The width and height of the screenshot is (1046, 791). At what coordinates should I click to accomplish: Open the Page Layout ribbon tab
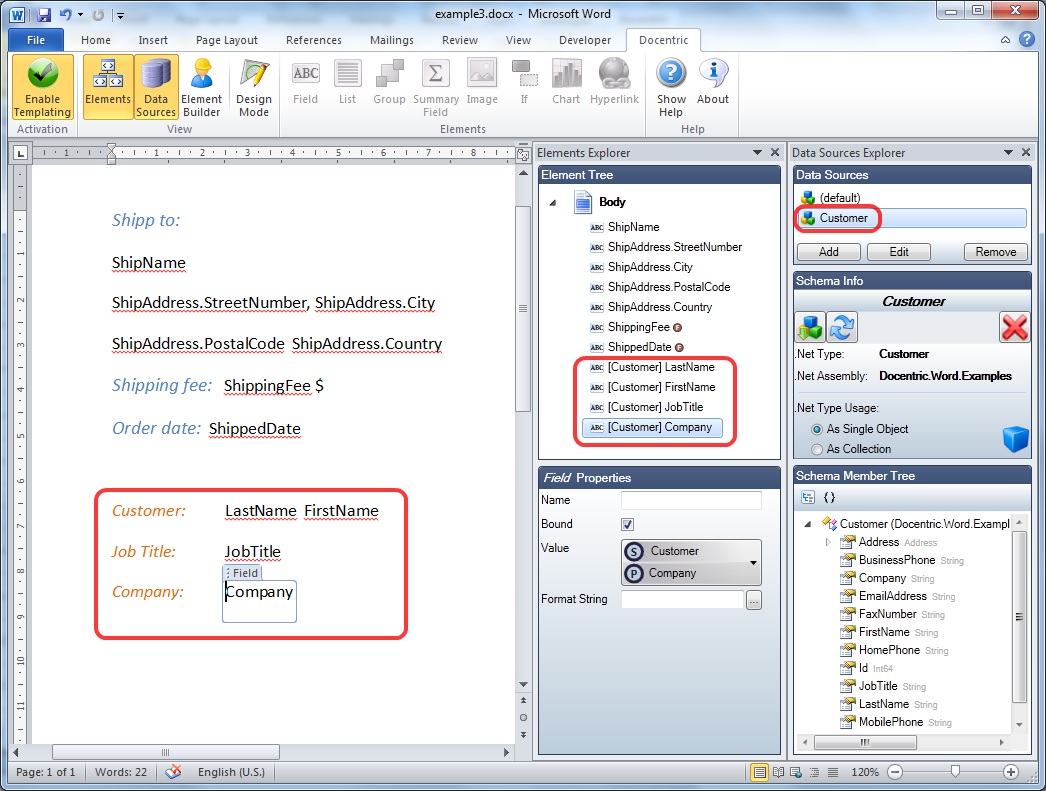(227, 40)
